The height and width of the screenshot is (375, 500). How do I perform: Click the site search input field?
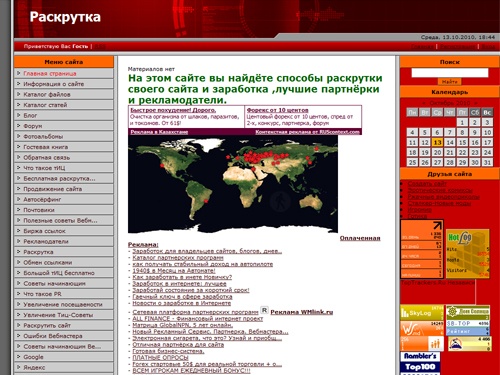[450, 73]
